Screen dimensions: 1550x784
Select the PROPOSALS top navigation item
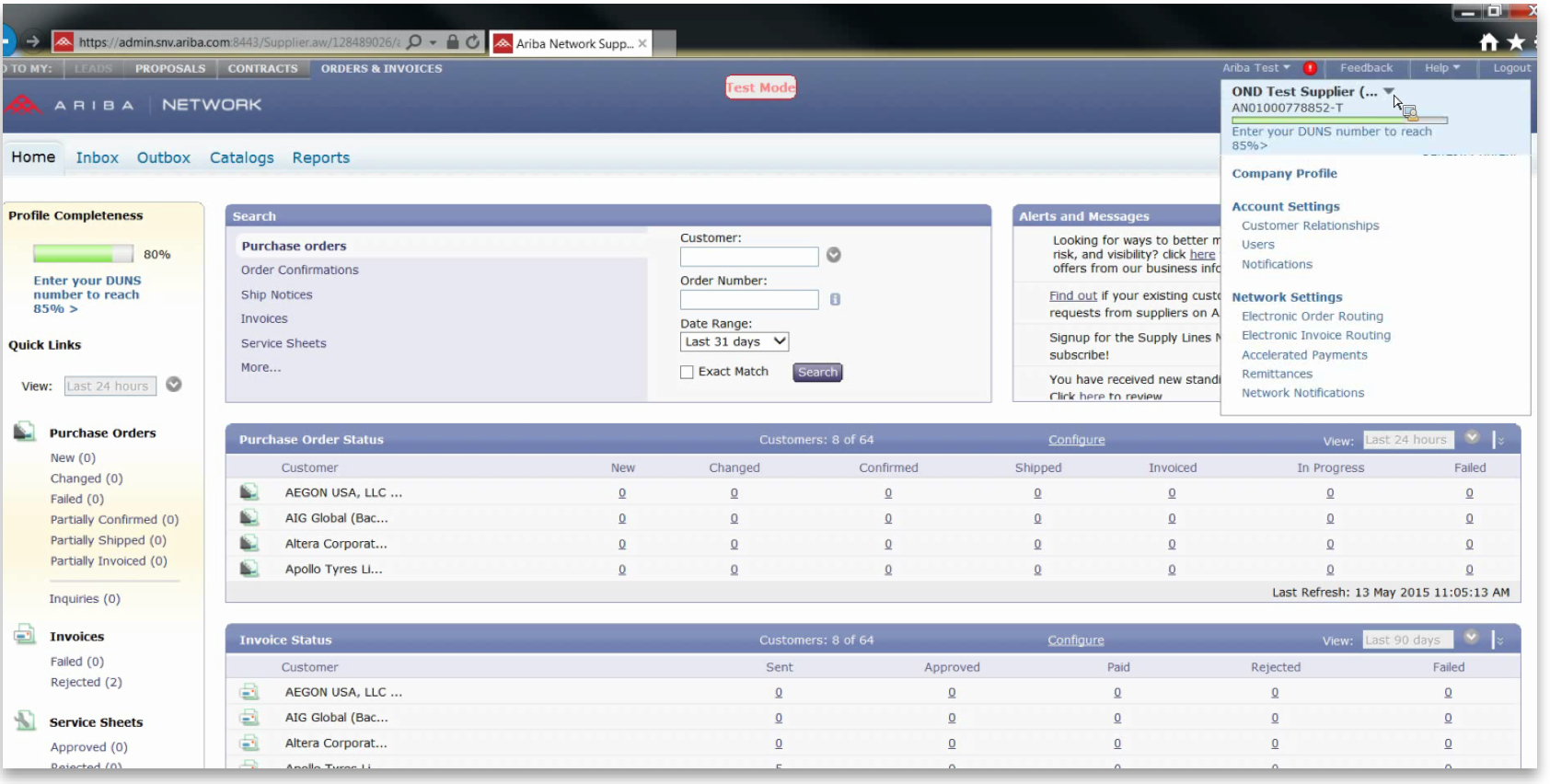pyautogui.click(x=170, y=68)
